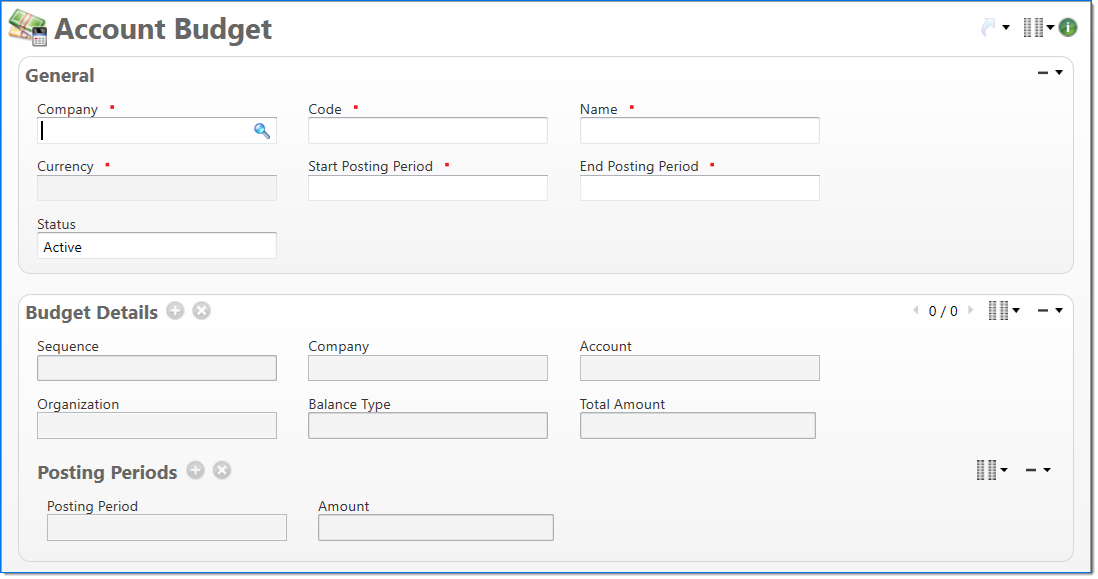Focus the Code text field
Screen dimensions: 1098x579
click(x=428, y=131)
